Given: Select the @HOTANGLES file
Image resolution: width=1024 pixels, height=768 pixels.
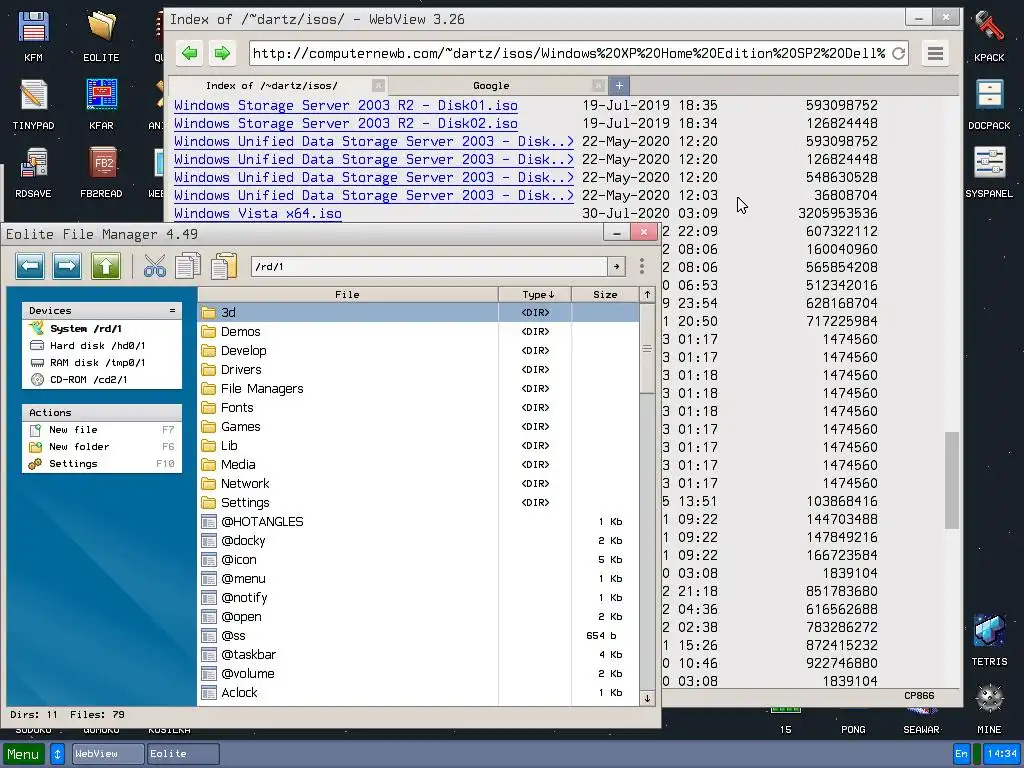Looking at the screenshot, I should click(418, 521).
